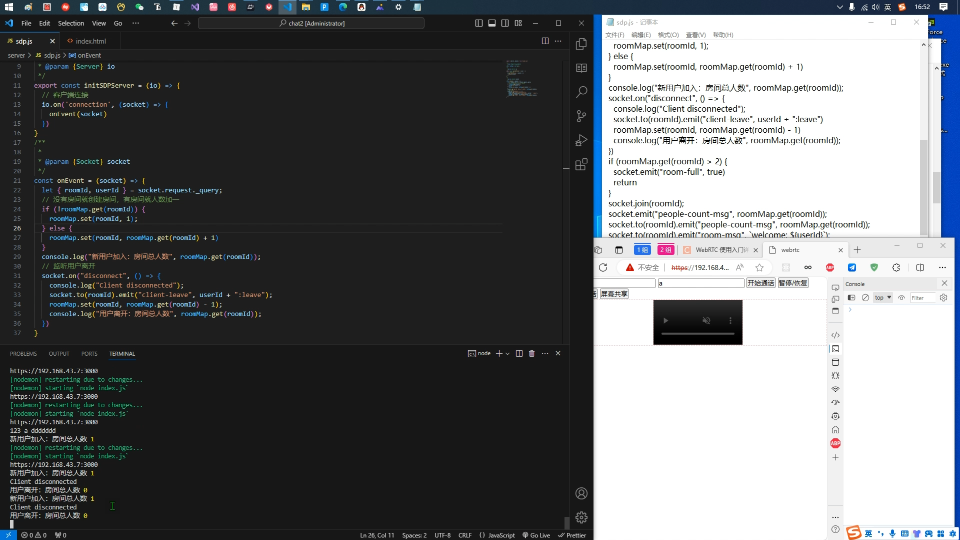Toggle the bottom panel layout button
The width and height of the screenshot is (960, 540).
[x=492, y=23]
